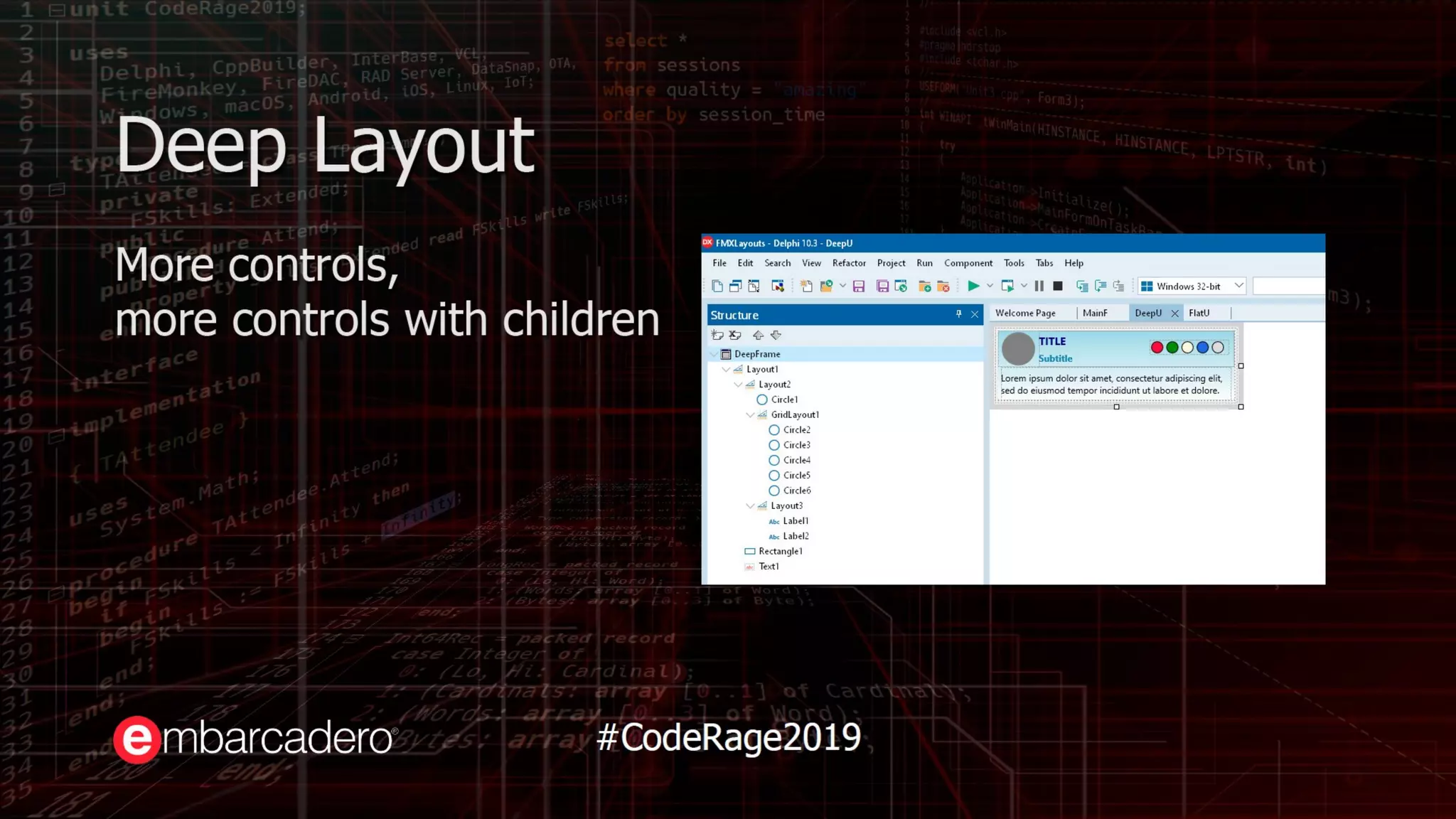
Task: Select the red circle in form designer
Action: (x=1157, y=348)
